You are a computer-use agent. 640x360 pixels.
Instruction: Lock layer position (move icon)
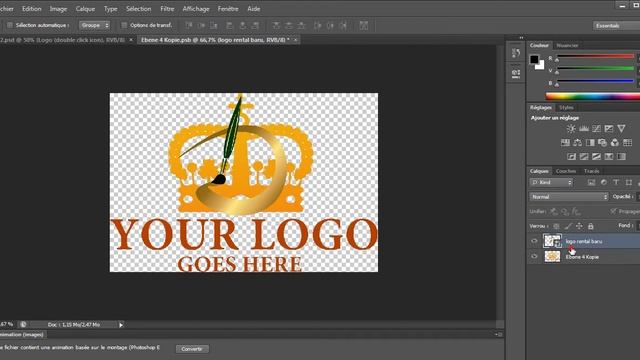[579, 226]
